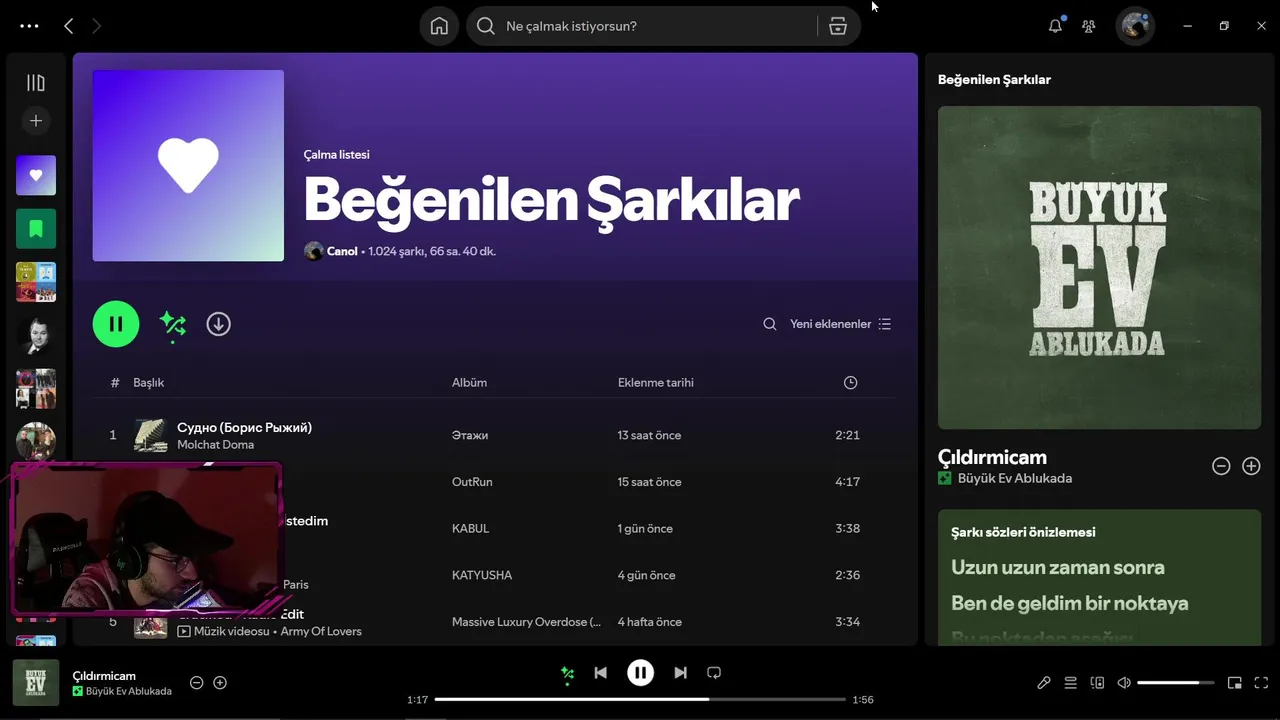
Task: Open the green bookmark episodes item
Action: click(36, 229)
